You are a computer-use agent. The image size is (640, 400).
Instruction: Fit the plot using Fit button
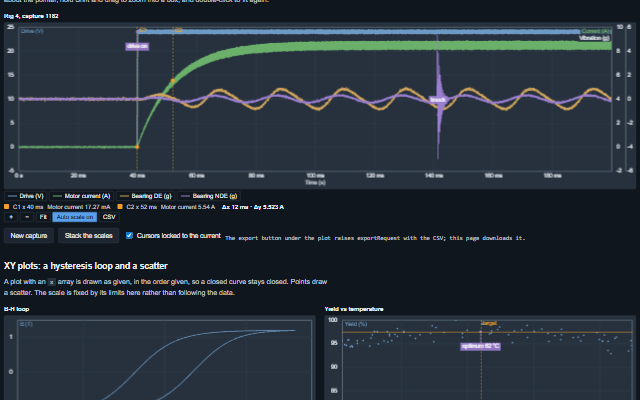[43, 217]
